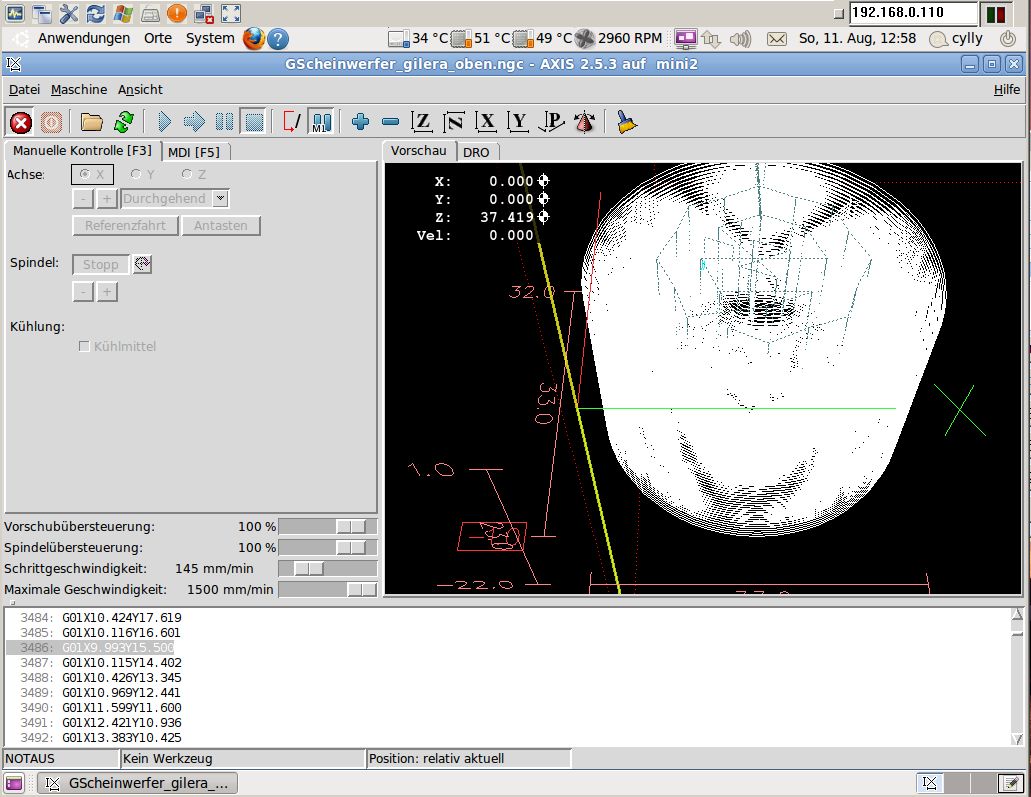Image resolution: width=1031 pixels, height=797 pixels.
Task: Jog axis negative with minus button
Action: (83, 199)
